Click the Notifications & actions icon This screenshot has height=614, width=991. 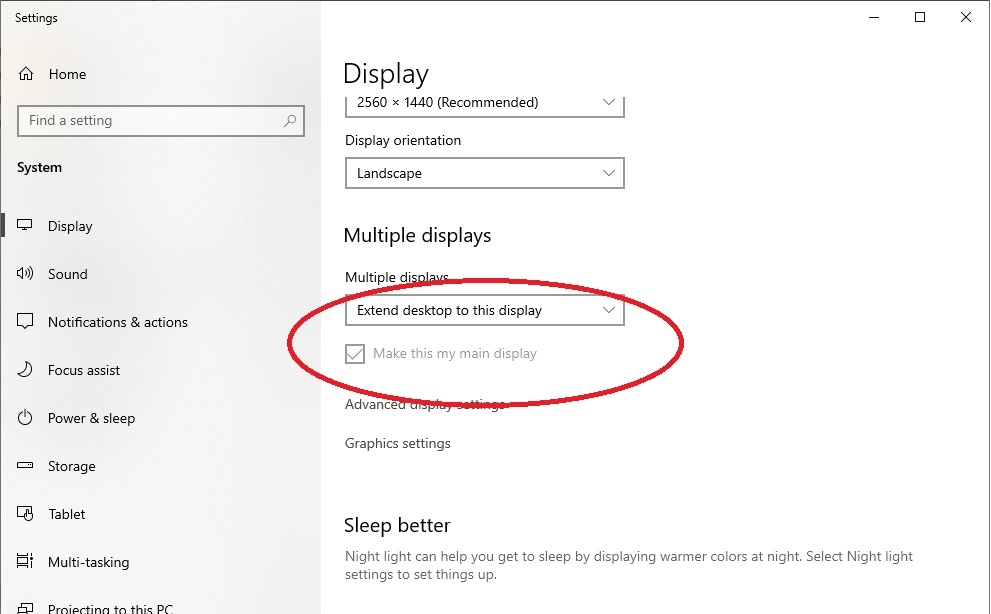[x=25, y=321]
